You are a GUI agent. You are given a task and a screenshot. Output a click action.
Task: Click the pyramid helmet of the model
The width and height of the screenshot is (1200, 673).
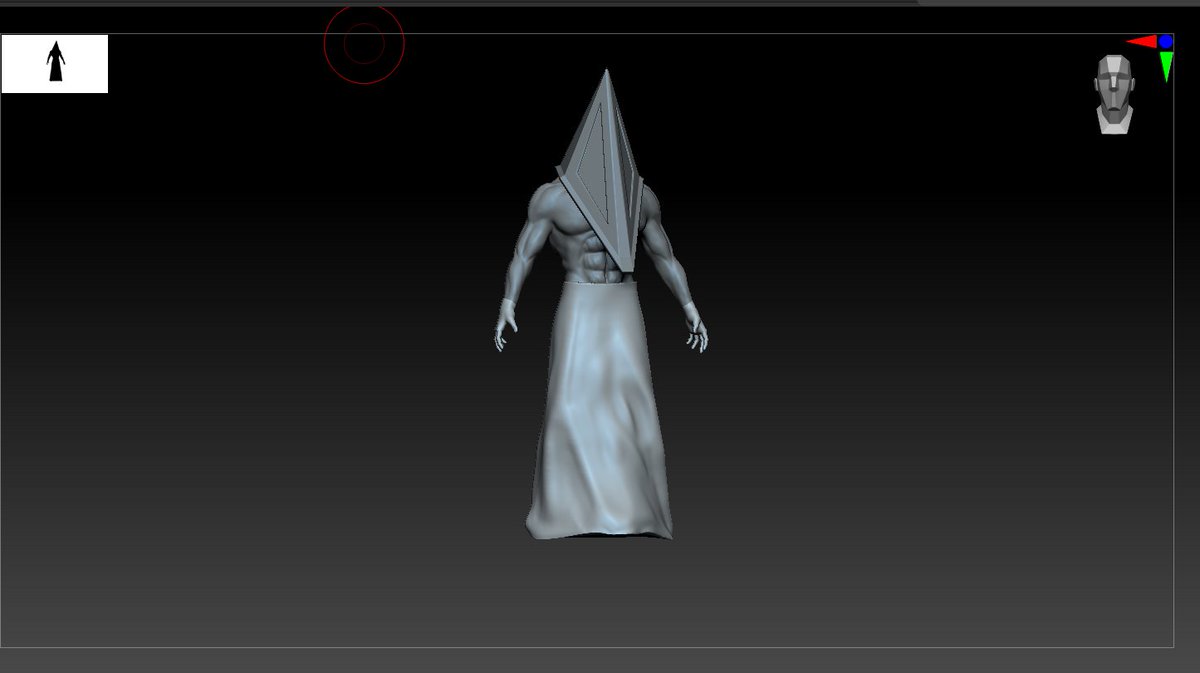[x=604, y=170]
